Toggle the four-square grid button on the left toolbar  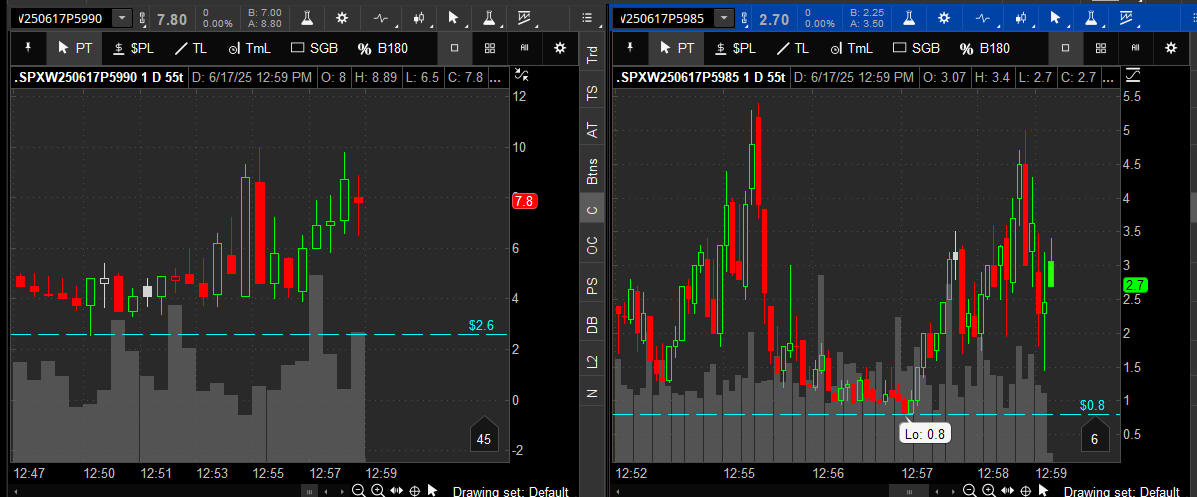point(489,48)
